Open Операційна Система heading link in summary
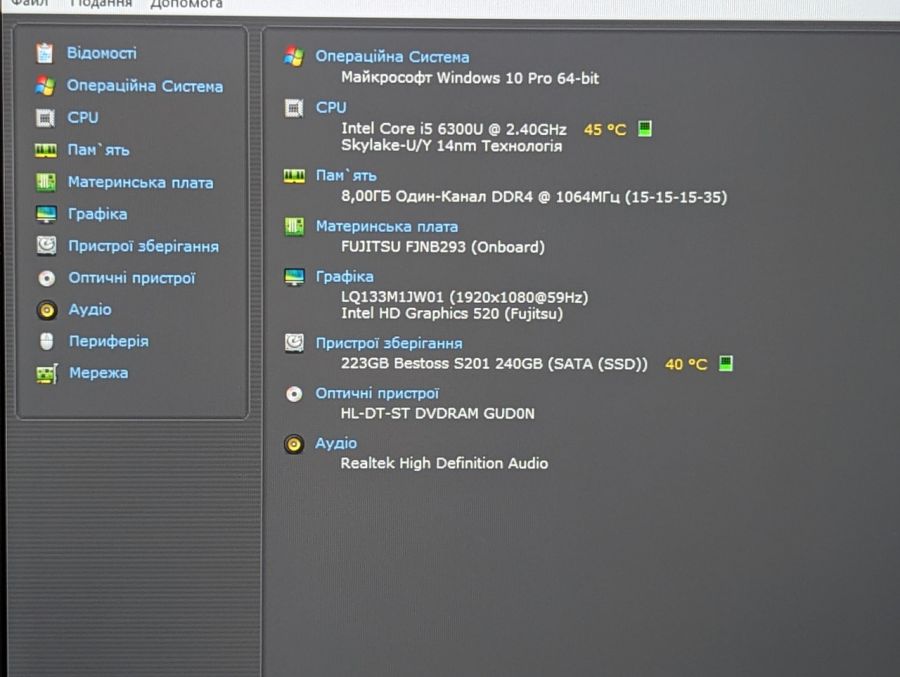The image size is (900, 677). [392, 57]
